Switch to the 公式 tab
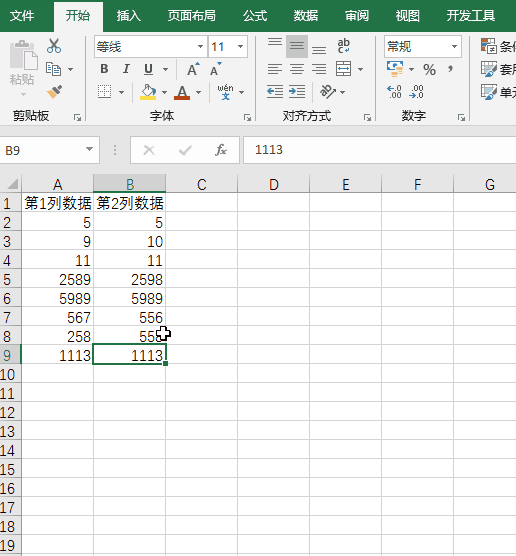 pos(255,16)
